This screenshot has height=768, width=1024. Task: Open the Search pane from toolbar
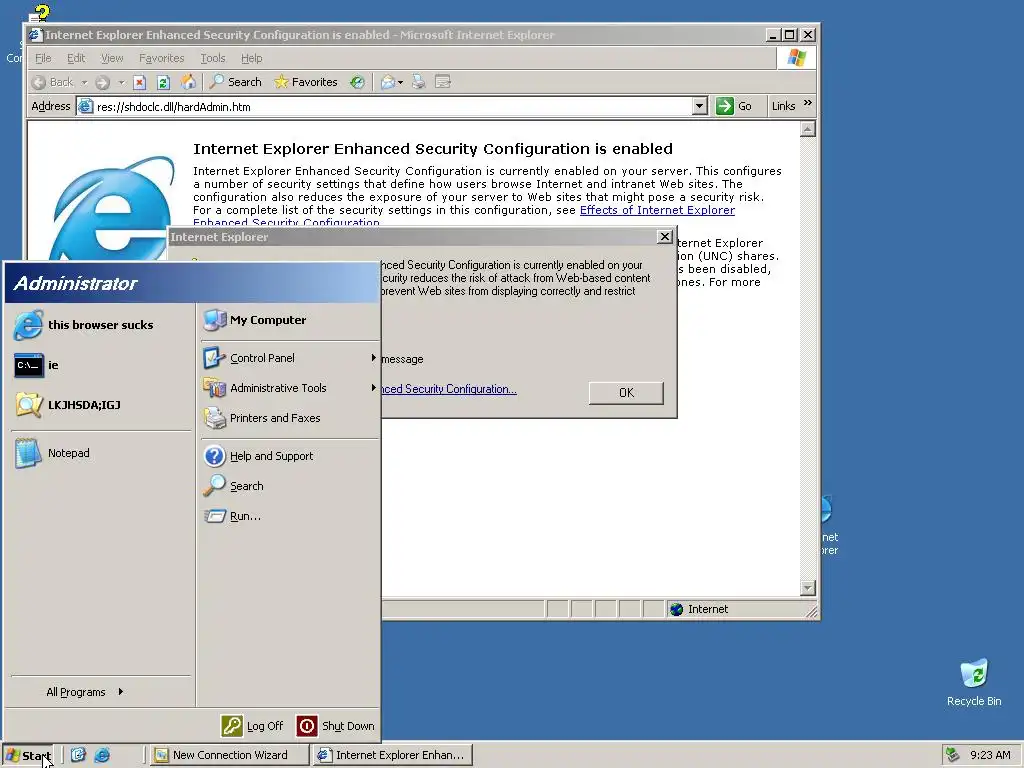click(236, 82)
